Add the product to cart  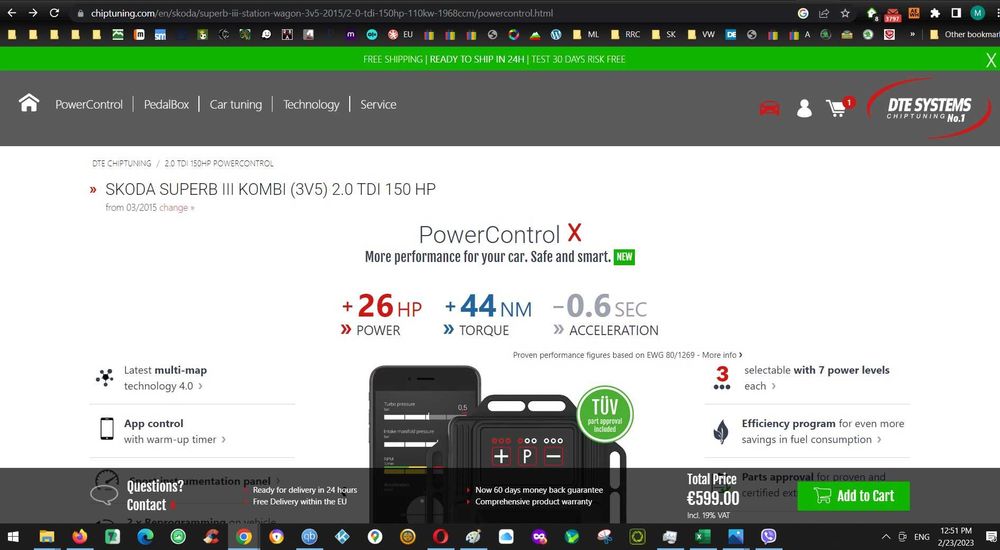(x=853, y=496)
